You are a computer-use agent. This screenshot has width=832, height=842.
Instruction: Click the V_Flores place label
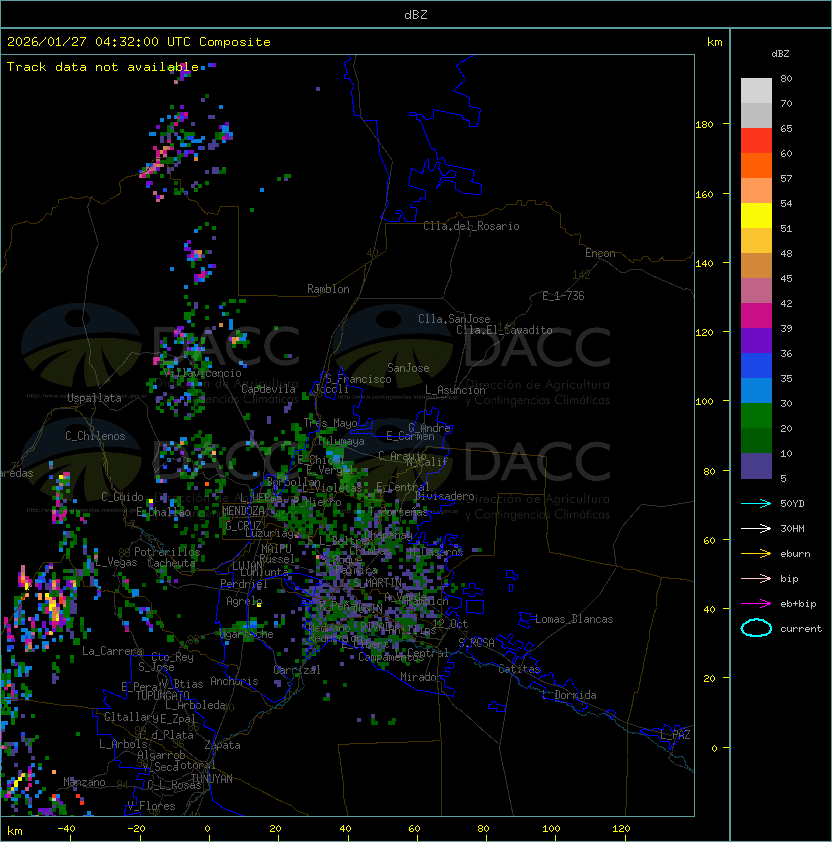click(x=151, y=805)
